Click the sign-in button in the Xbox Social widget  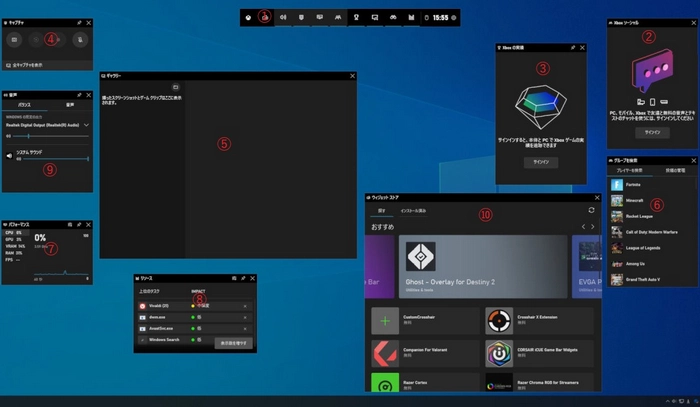[x=652, y=133]
